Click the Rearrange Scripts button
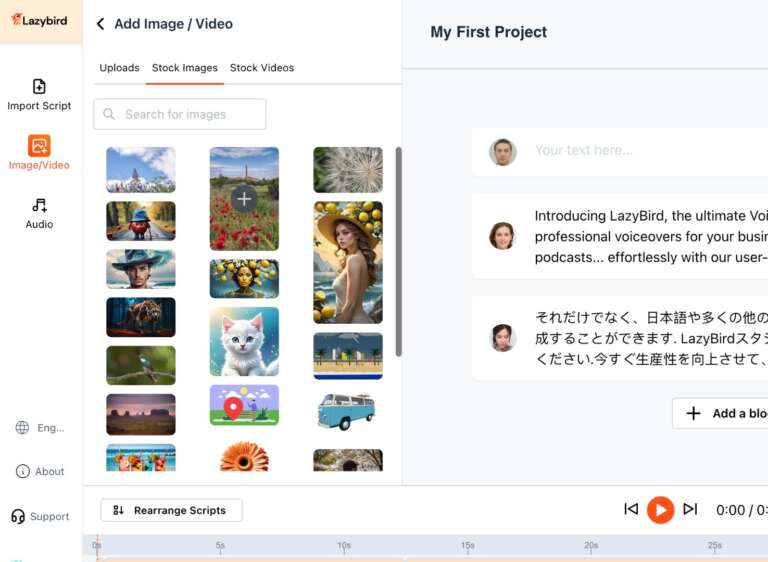This screenshot has width=768, height=562. pyautogui.click(x=171, y=510)
